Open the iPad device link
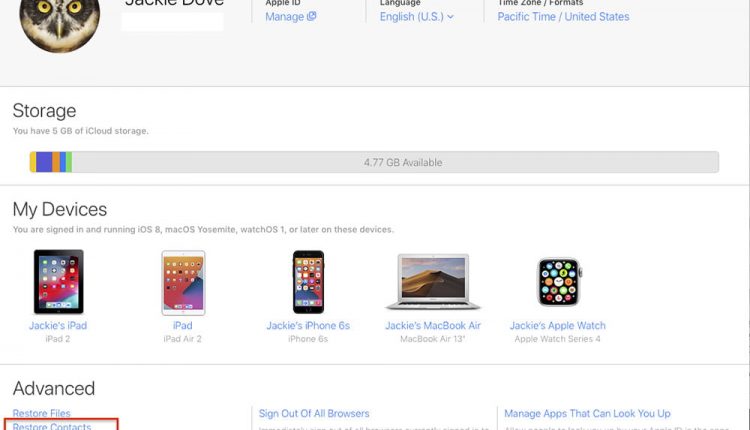Image resolution: width=750 pixels, height=430 pixels. [183, 325]
